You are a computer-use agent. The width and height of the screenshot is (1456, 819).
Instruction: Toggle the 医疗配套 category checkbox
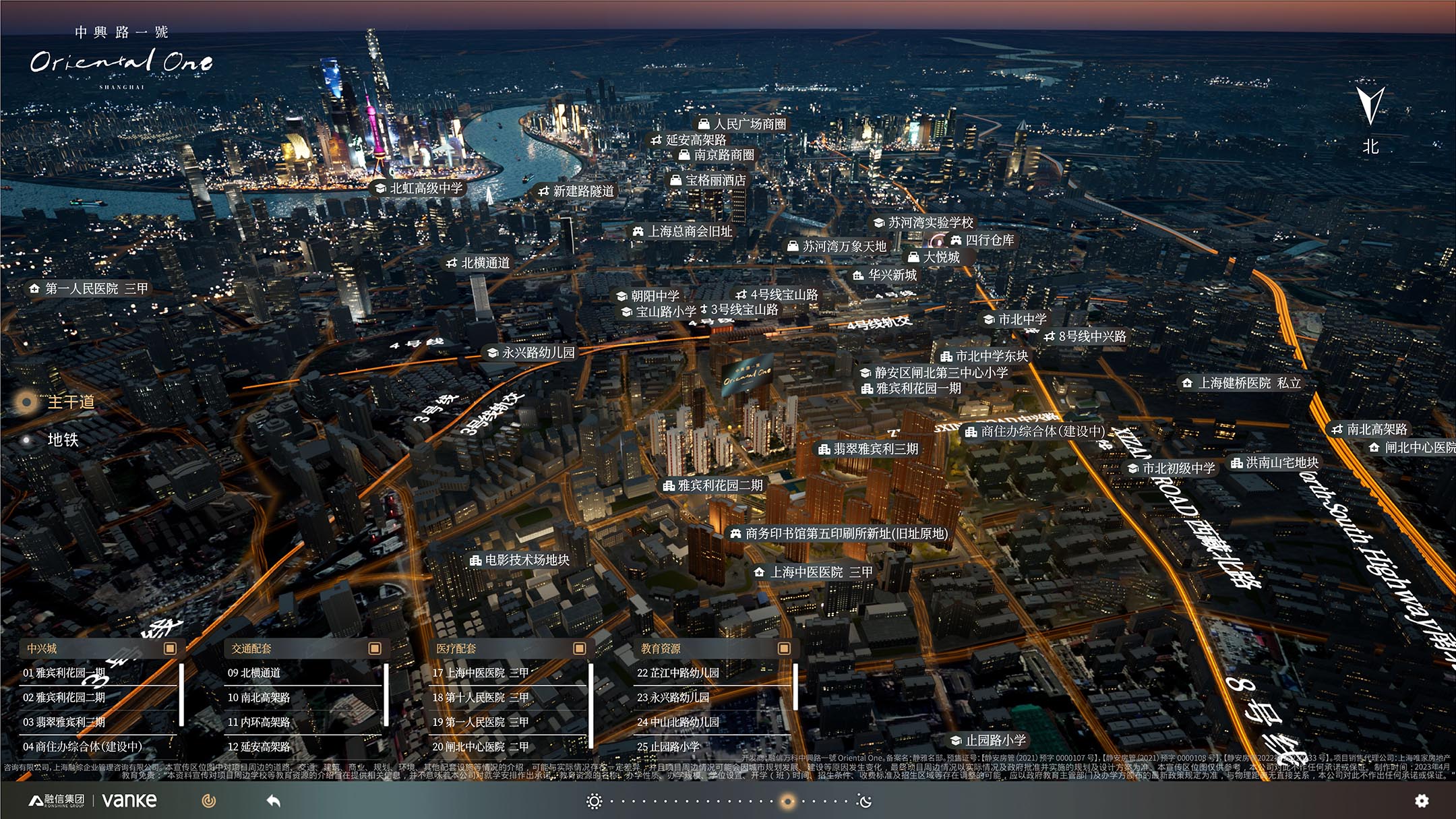(x=580, y=648)
